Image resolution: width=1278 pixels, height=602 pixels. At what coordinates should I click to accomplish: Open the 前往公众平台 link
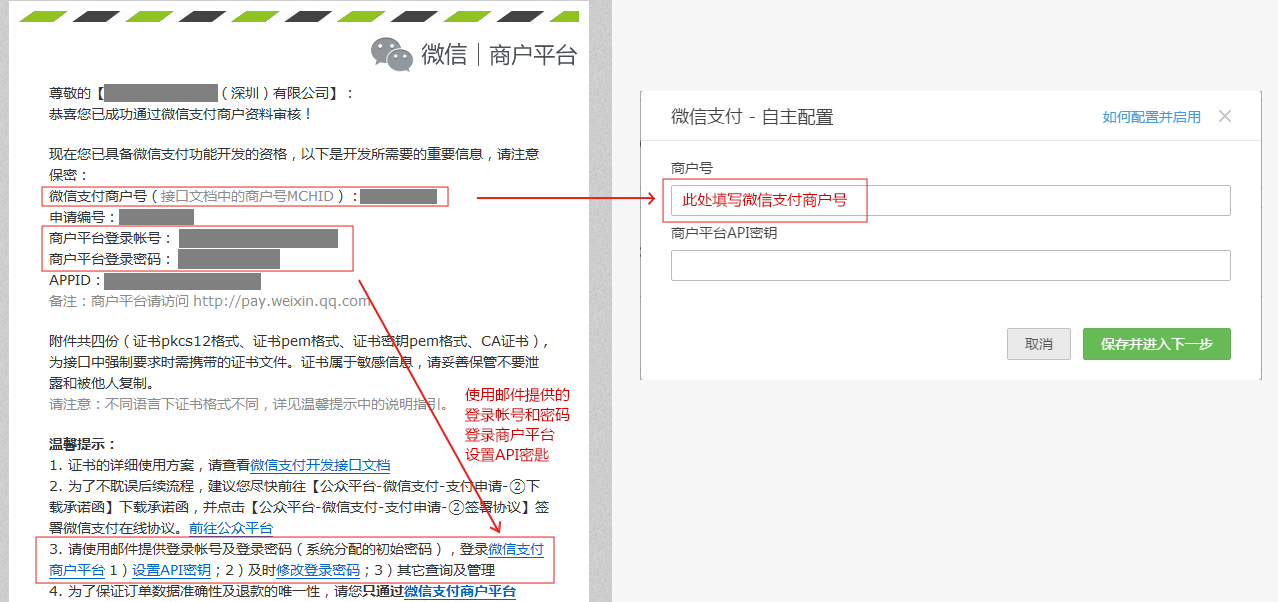pos(231,528)
